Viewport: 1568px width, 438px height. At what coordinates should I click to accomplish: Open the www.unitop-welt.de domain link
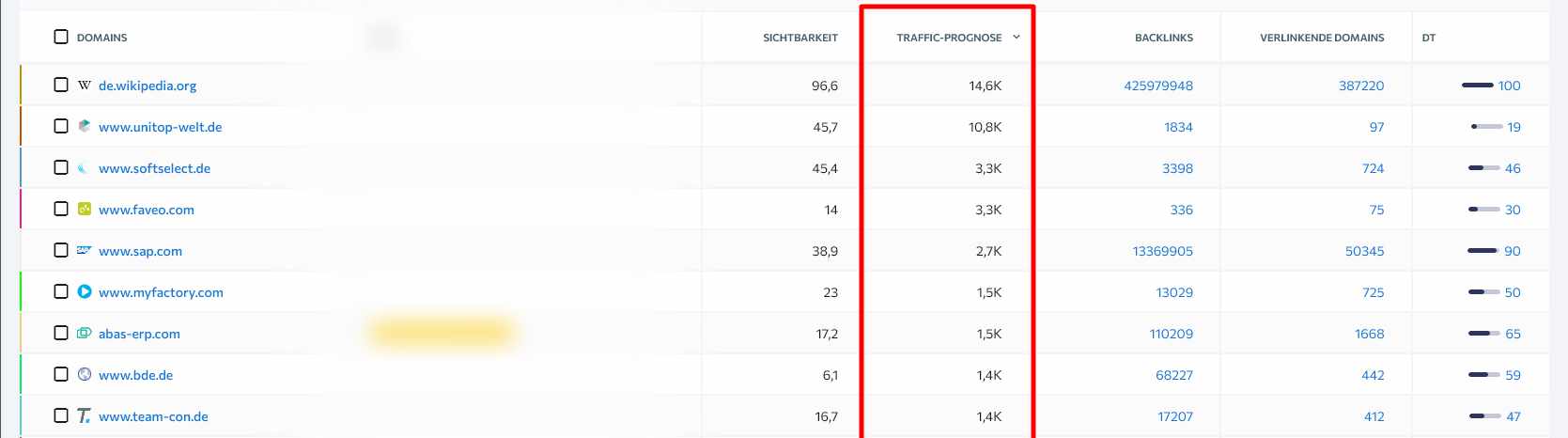pyautogui.click(x=161, y=127)
